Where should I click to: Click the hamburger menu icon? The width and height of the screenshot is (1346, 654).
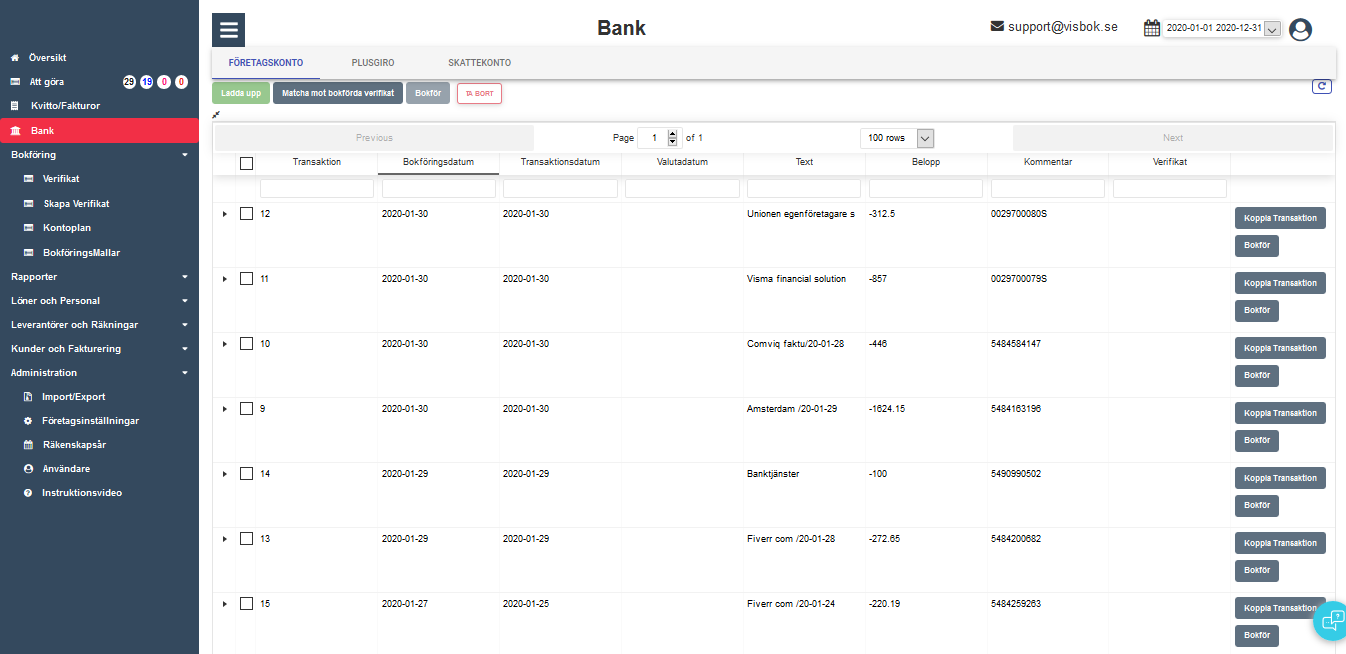[228, 30]
